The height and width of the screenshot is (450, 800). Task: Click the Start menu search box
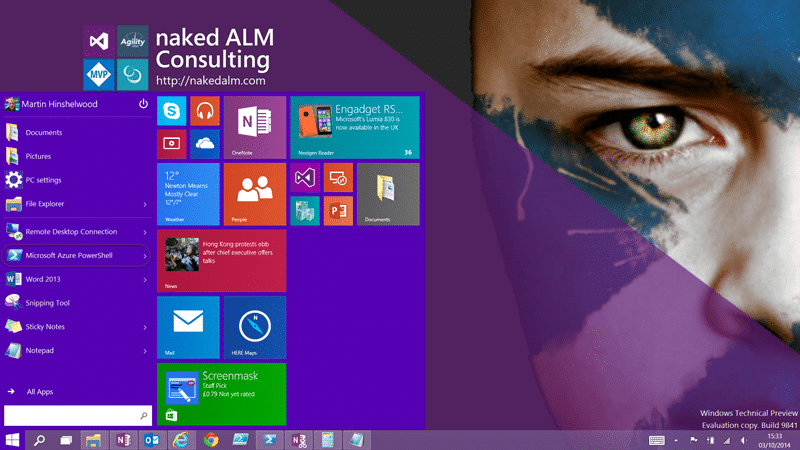[x=78, y=415]
